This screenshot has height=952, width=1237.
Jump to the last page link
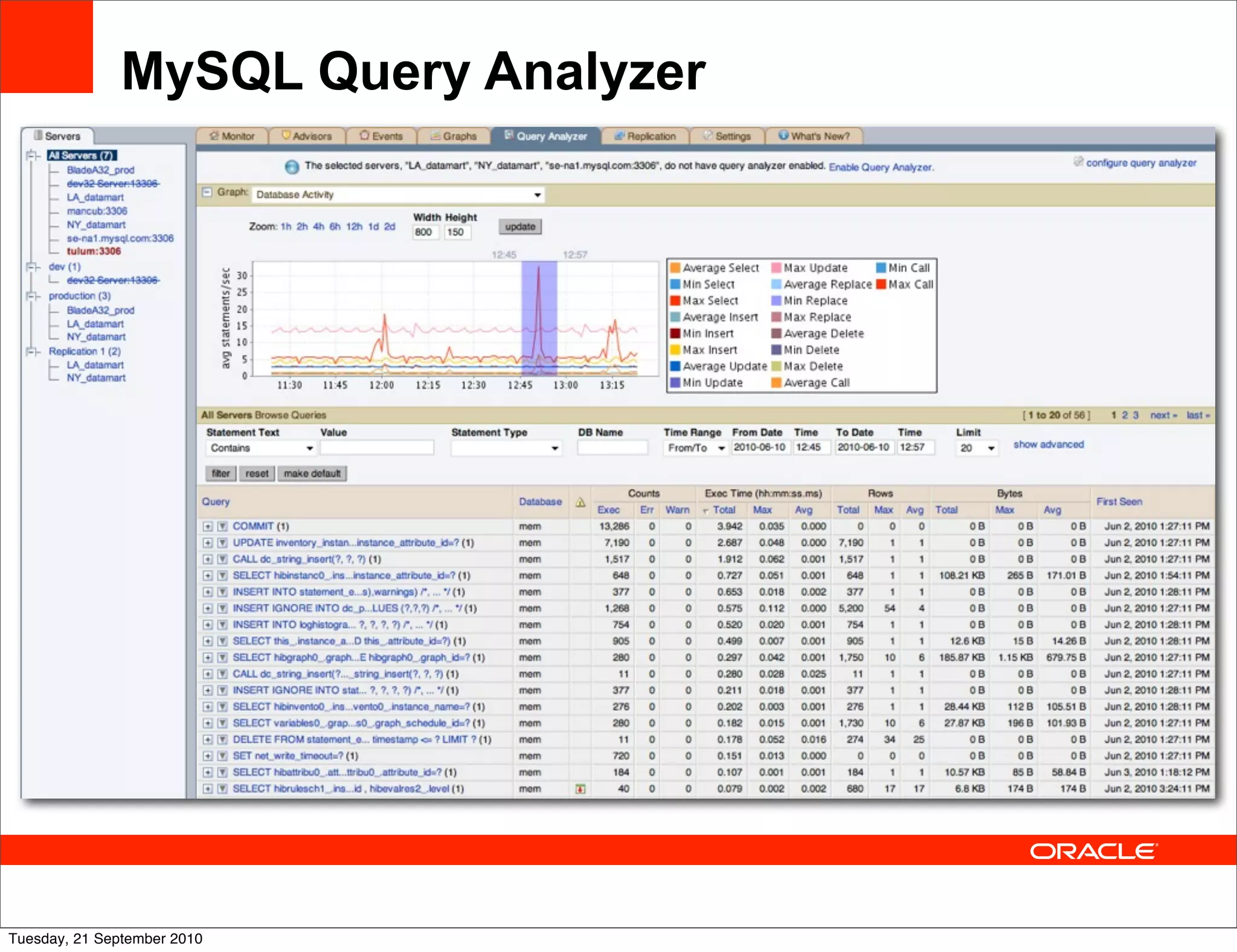tap(1198, 415)
